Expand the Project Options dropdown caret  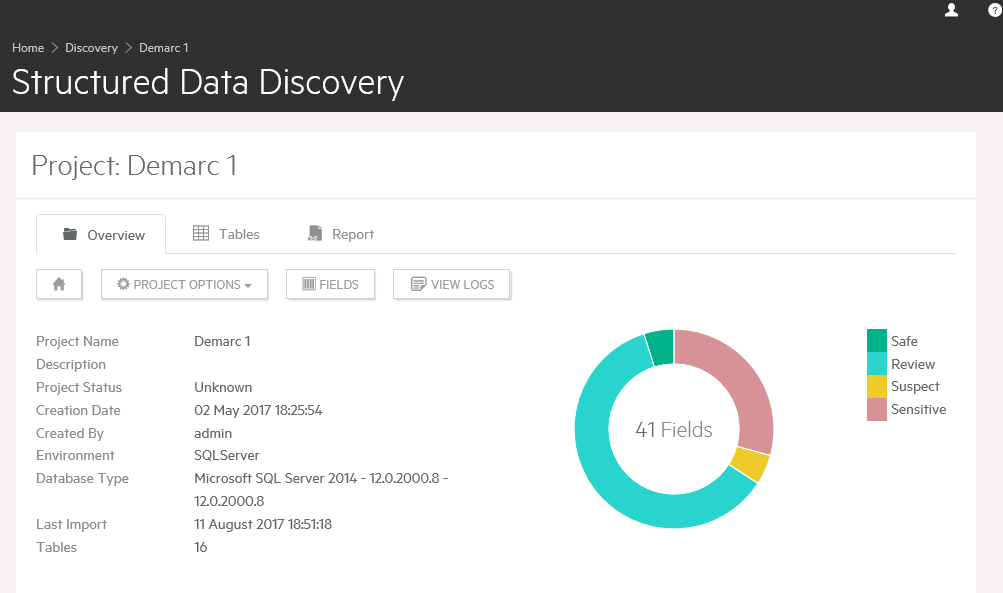[248, 286]
